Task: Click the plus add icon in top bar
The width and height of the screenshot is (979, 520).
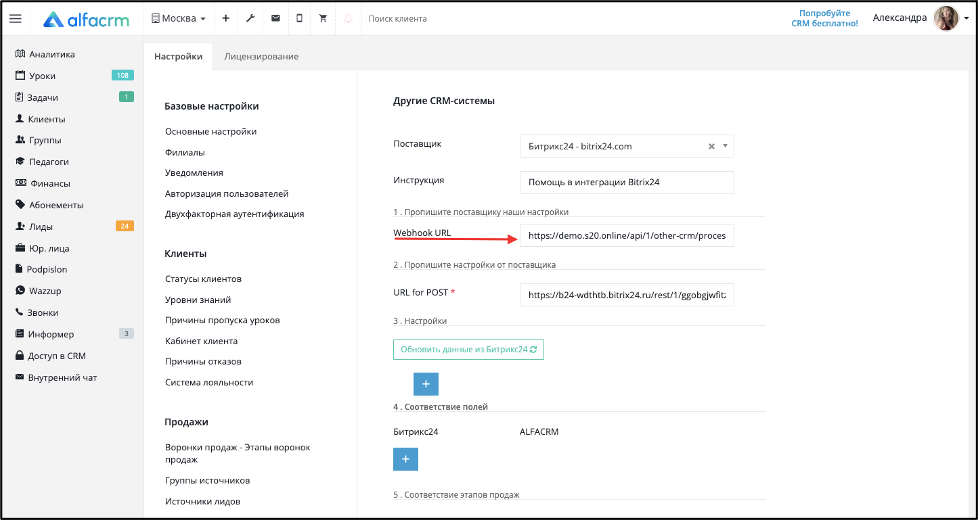Action: point(225,19)
